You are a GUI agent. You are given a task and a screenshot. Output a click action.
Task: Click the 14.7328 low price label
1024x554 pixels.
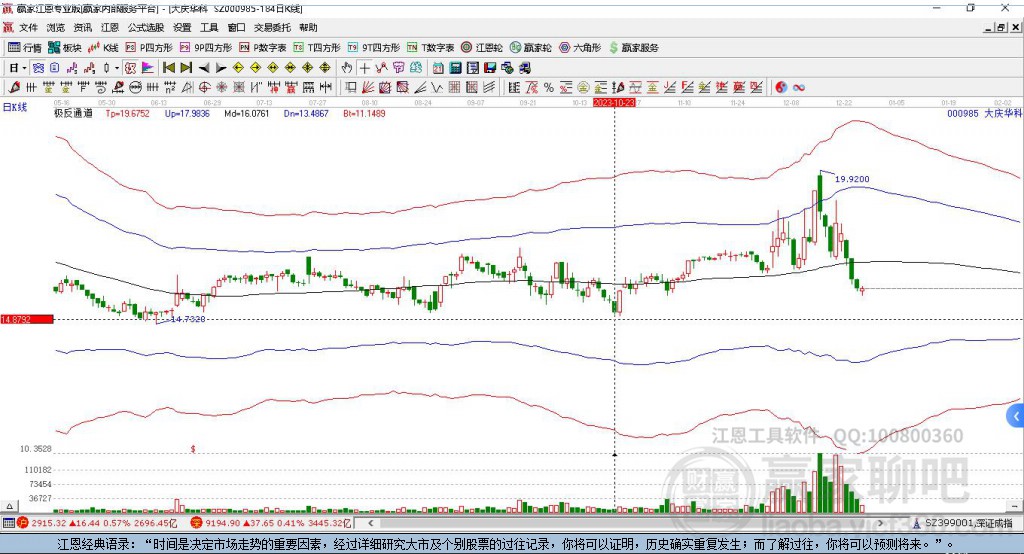pyautogui.click(x=188, y=319)
